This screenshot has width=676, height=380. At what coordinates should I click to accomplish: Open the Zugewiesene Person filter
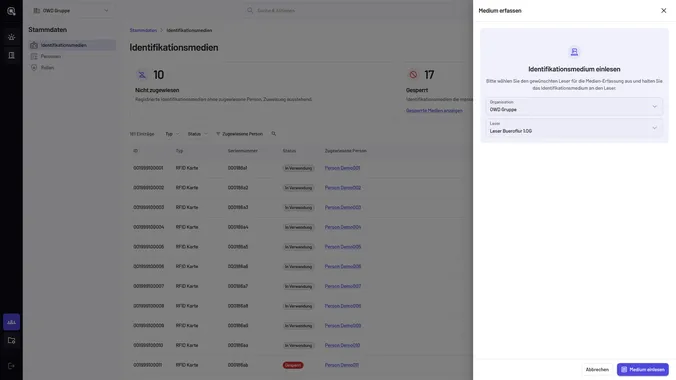[239, 134]
